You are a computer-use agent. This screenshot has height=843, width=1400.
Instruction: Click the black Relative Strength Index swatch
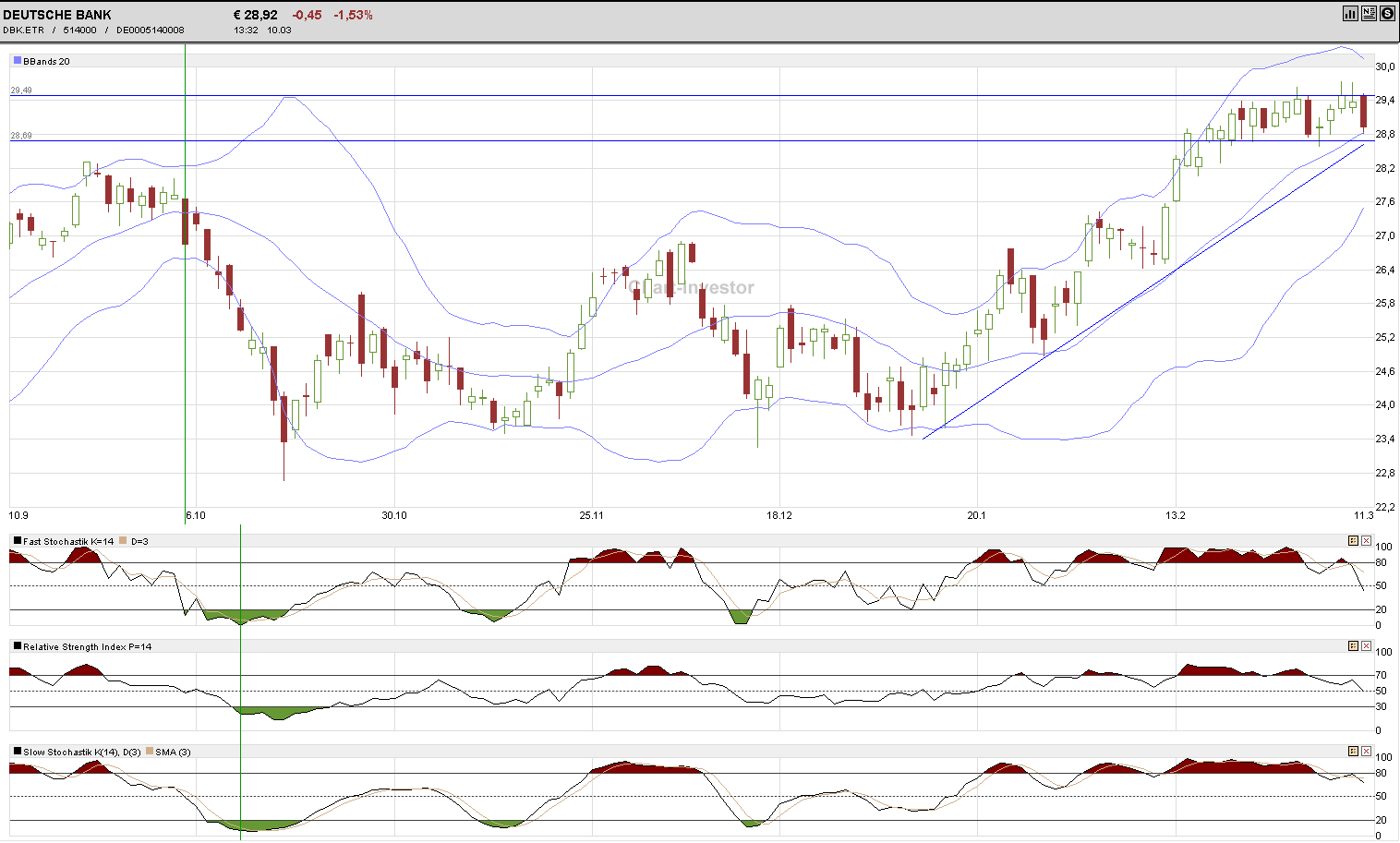click(x=18, y=646)
